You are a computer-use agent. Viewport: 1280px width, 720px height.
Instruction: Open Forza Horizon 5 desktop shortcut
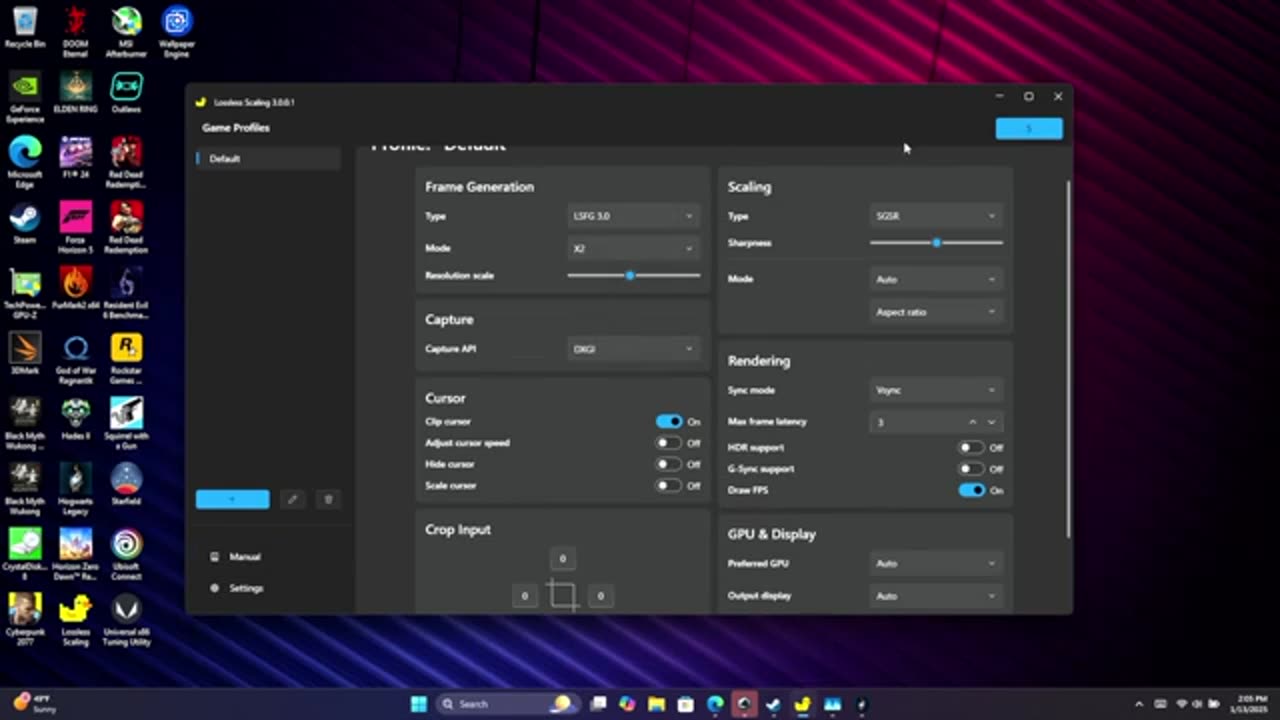[x=75, y=227]
